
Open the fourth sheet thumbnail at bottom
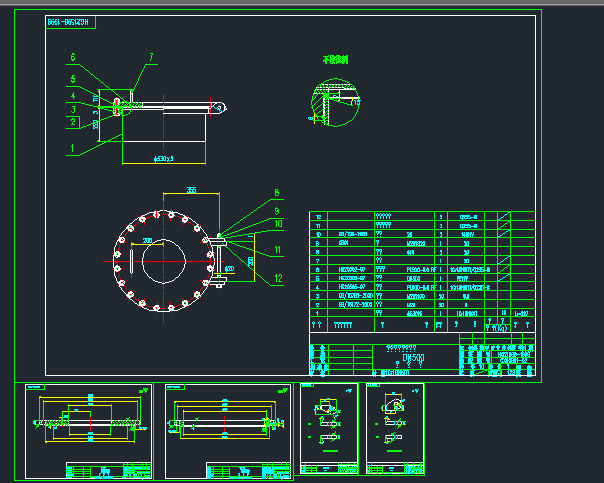pos(396,428)
